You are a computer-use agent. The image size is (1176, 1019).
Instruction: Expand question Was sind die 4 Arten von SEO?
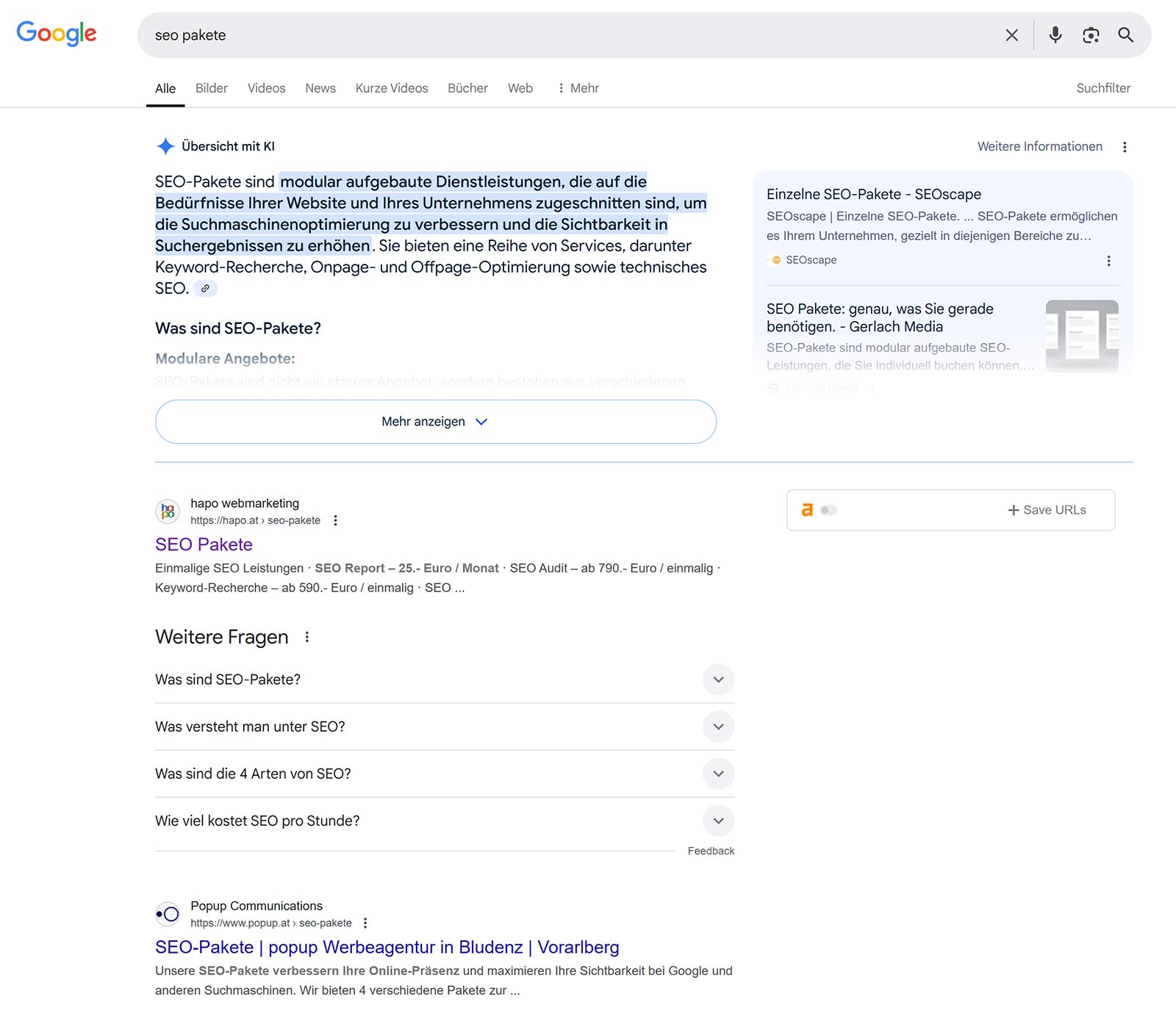pyautogui.click(x=445, y=774)
